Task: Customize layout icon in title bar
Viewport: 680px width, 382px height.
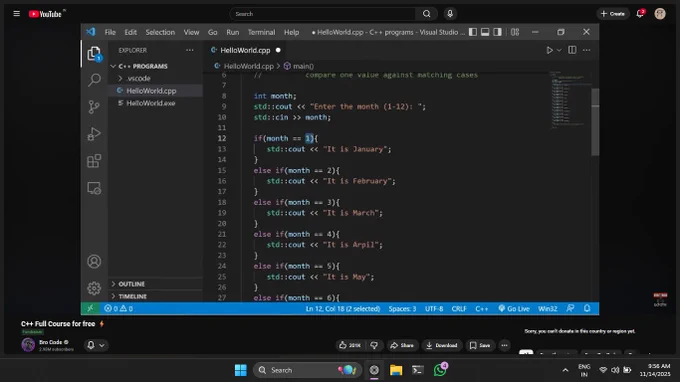Action: point(515,32)
